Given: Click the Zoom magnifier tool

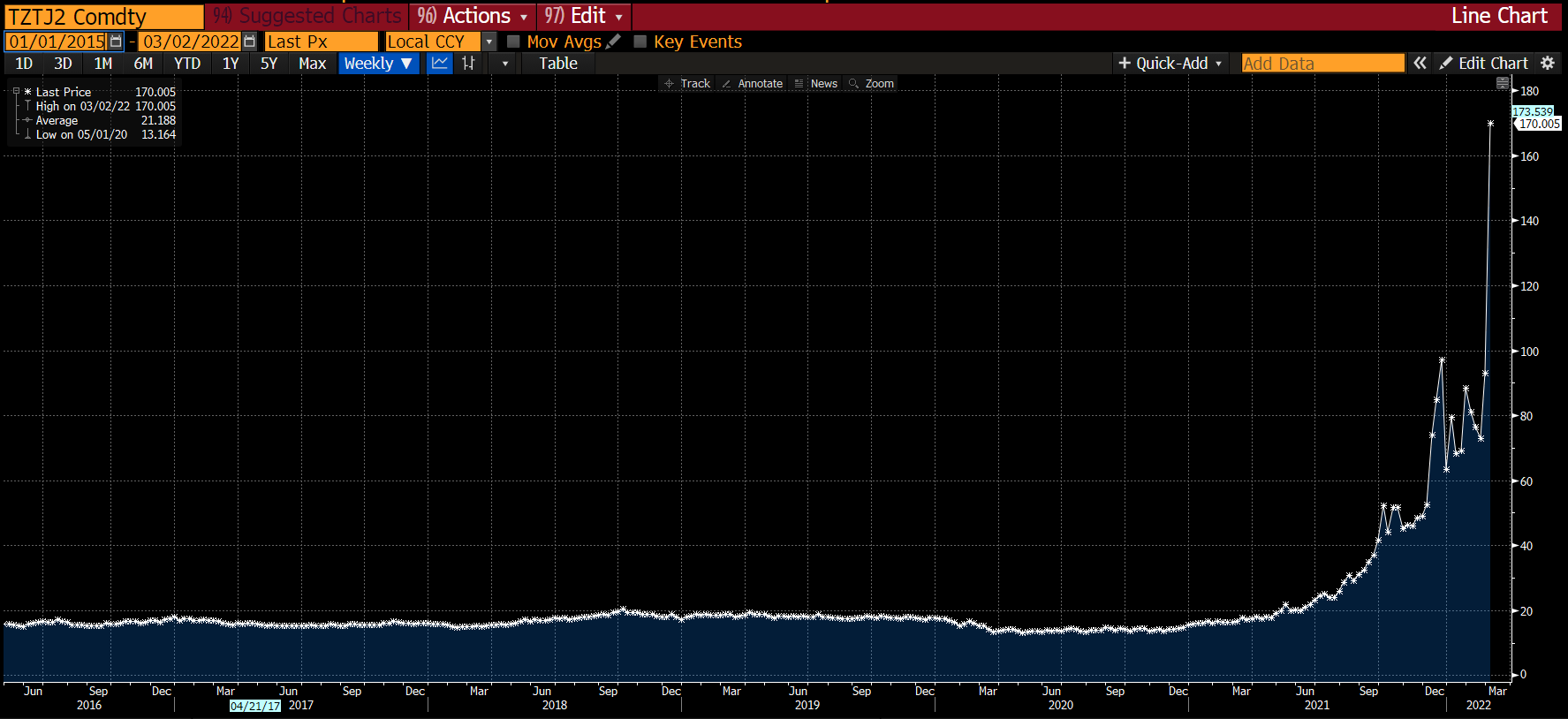Looking at the screenshot, I should (871, 84).
